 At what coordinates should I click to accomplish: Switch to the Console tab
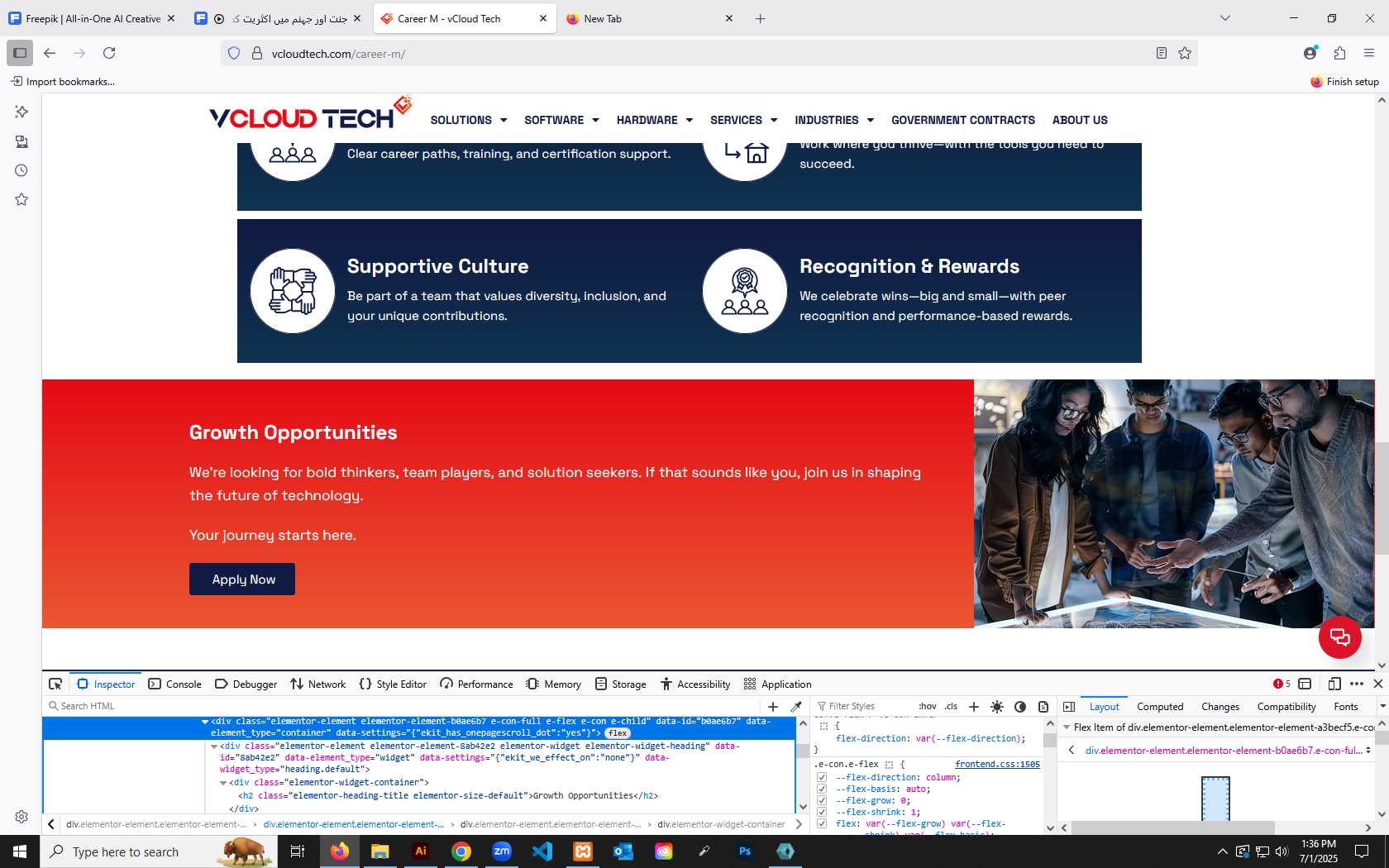[x=175, y=684]
